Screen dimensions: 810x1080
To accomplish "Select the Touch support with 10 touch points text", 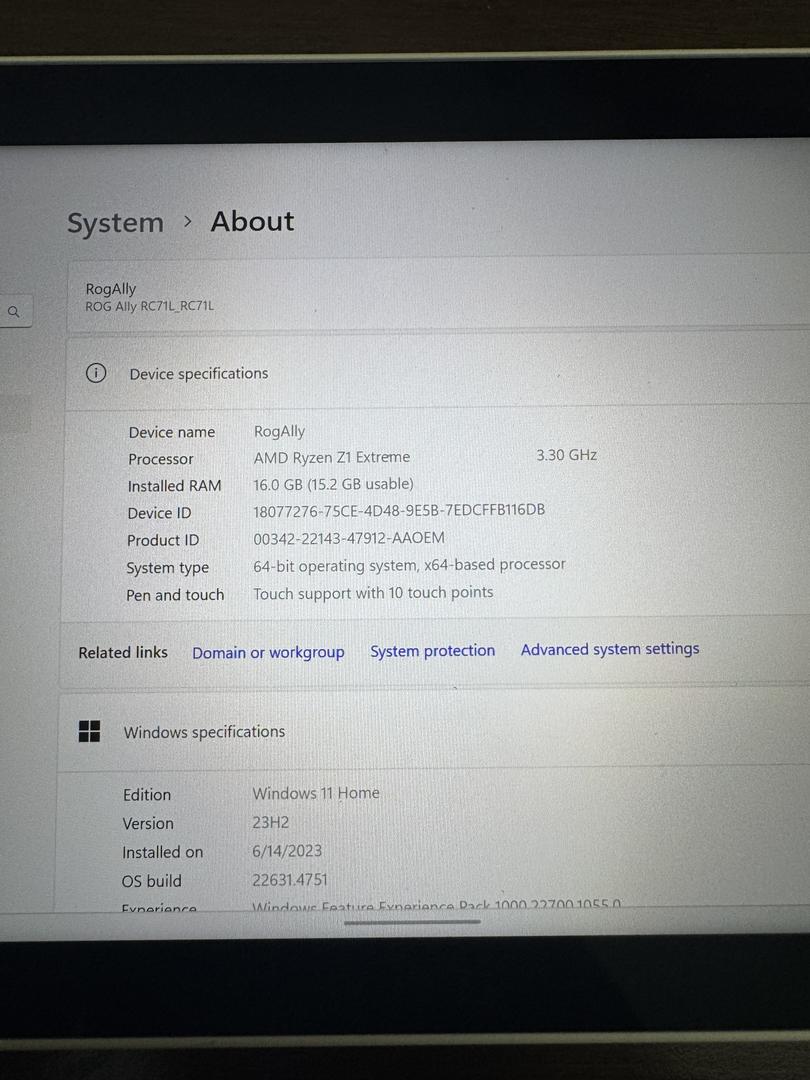I will pos(373,593).
